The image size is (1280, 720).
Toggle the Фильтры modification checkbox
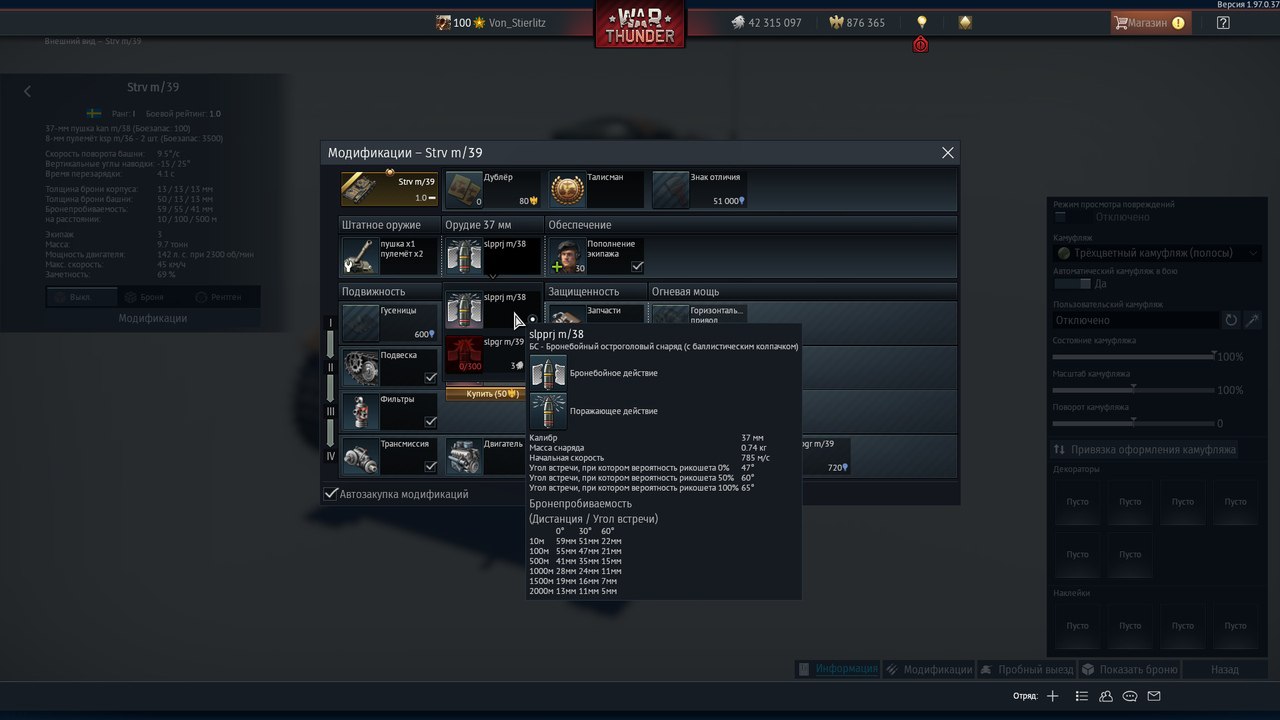(430, 421)
